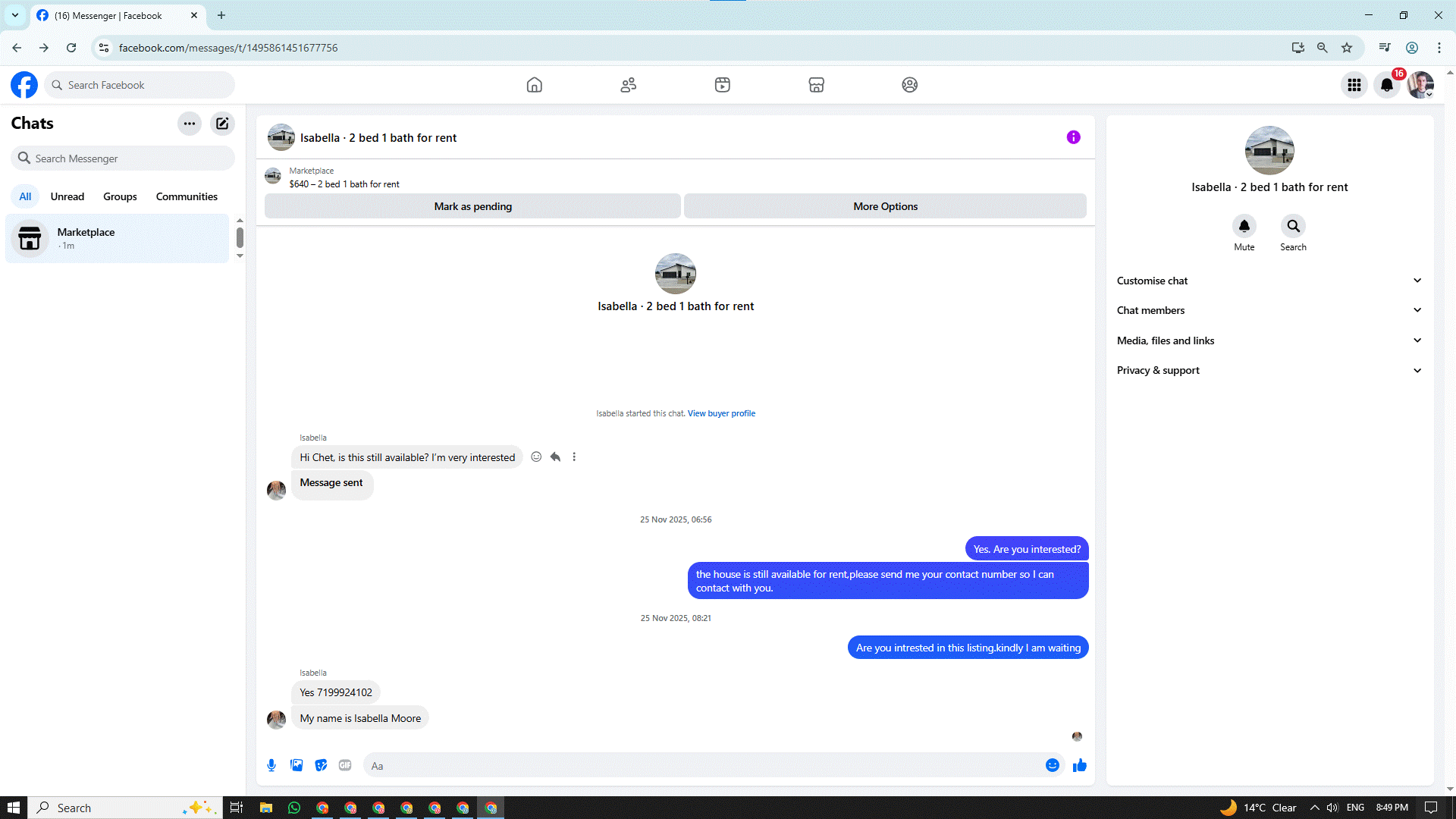Screen dimensions: 1456x819
Task: Mute this conversation
Action: tap(1244, 227)
